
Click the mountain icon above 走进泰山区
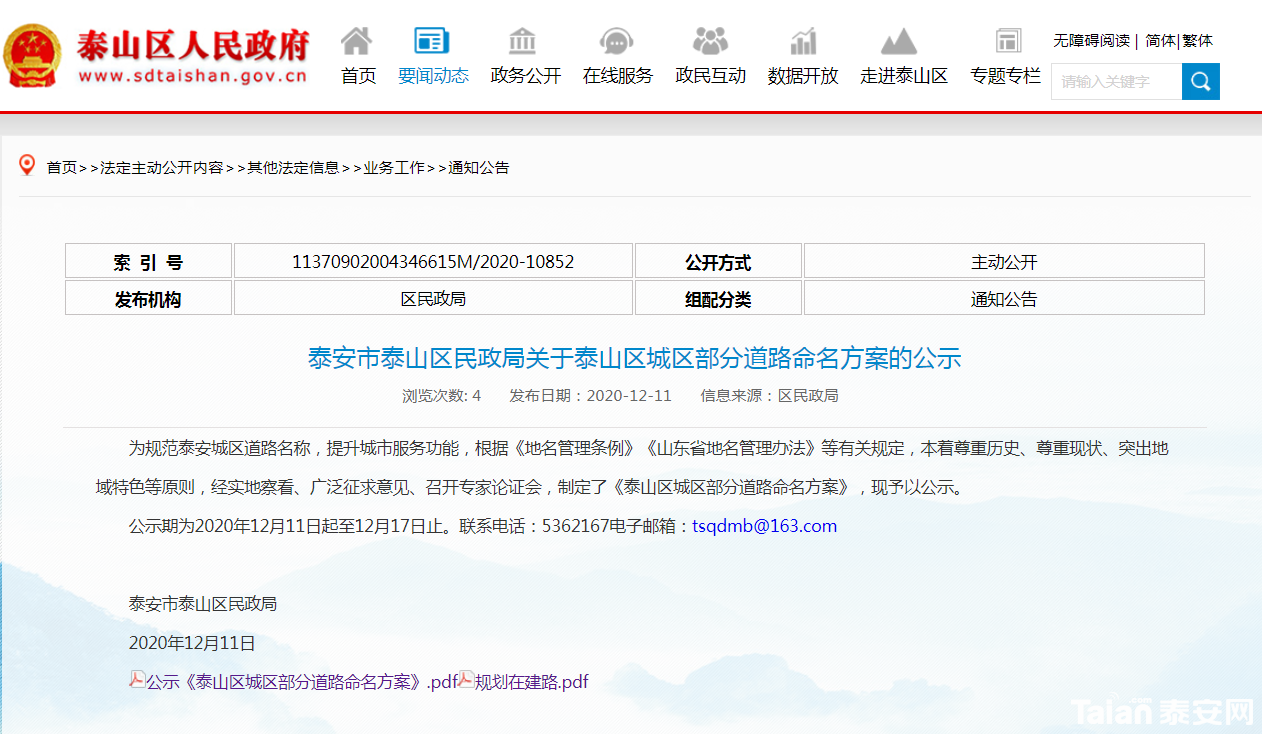pyautogui.click(x=899, y=41)
